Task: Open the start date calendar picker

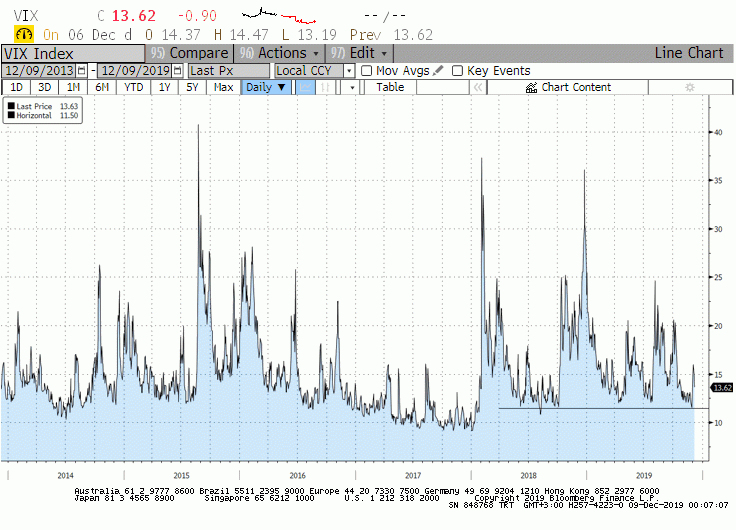Action: pyautogui.click(x=82, y=71)
